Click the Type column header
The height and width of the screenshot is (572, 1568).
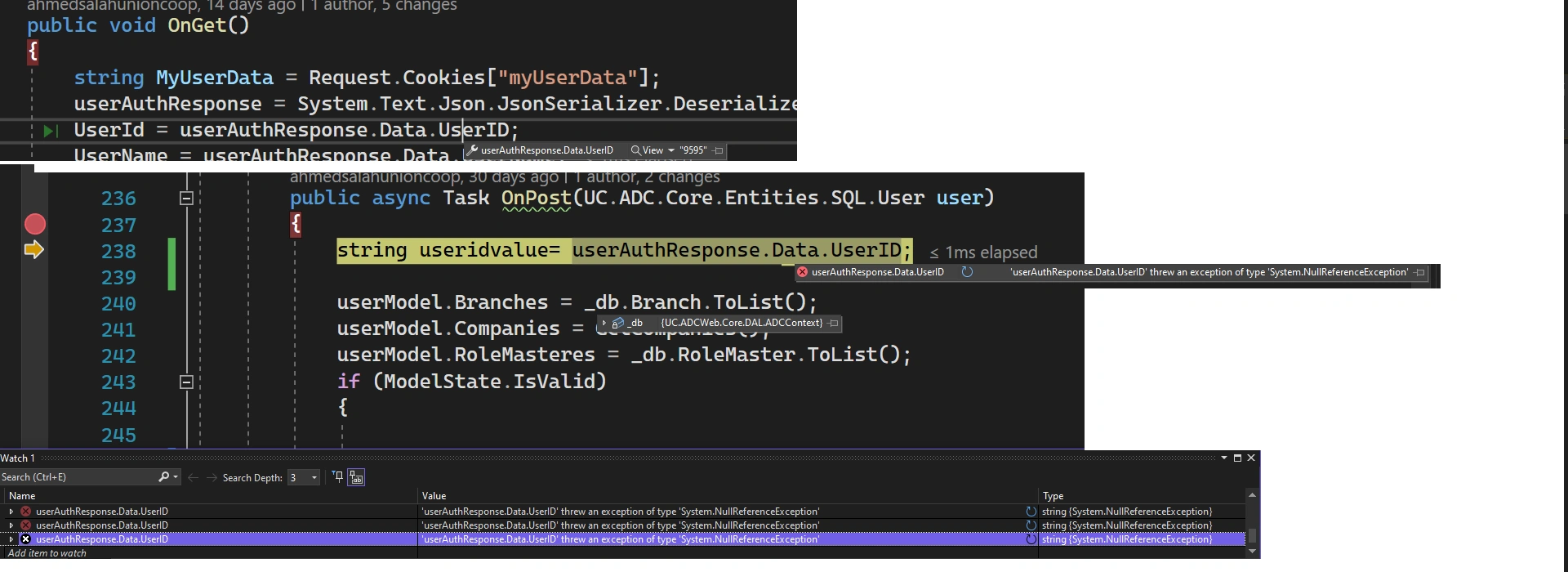click(x=1053, y=496)
